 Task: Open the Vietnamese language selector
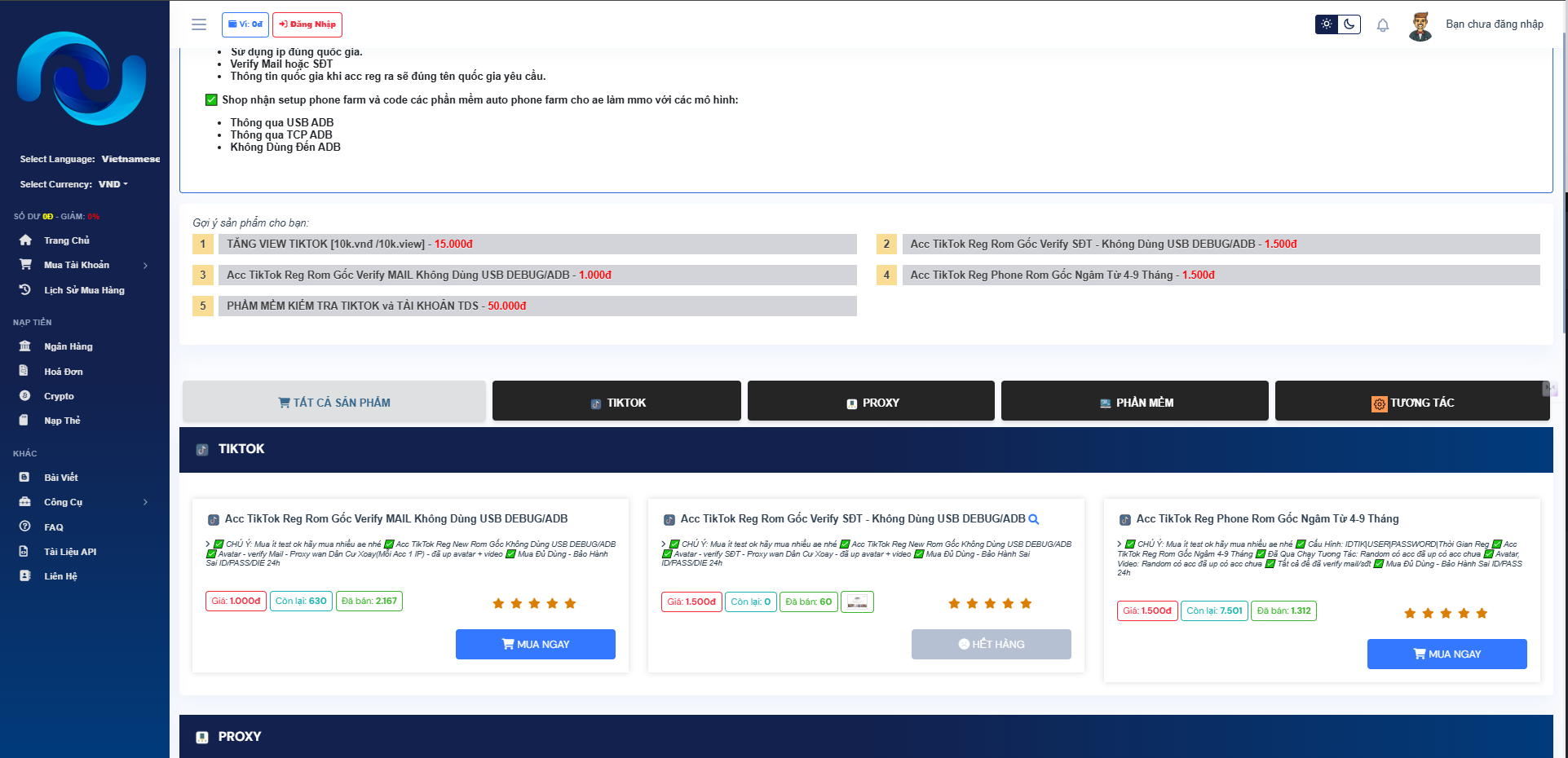[130, 159]
